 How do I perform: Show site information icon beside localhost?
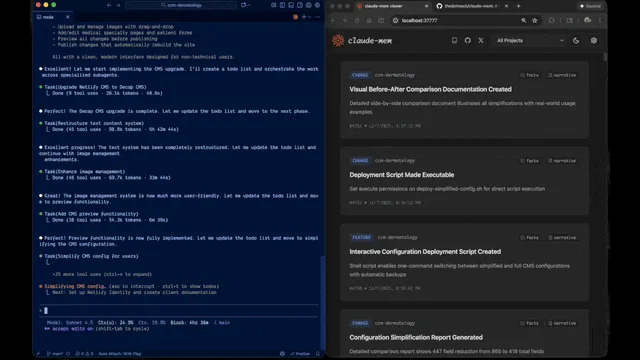click(395, 20)
